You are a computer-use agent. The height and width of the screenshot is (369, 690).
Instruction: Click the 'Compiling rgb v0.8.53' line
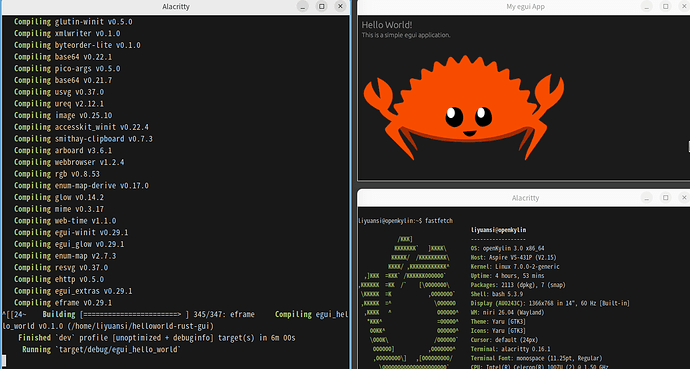click(x=57, y=174)
